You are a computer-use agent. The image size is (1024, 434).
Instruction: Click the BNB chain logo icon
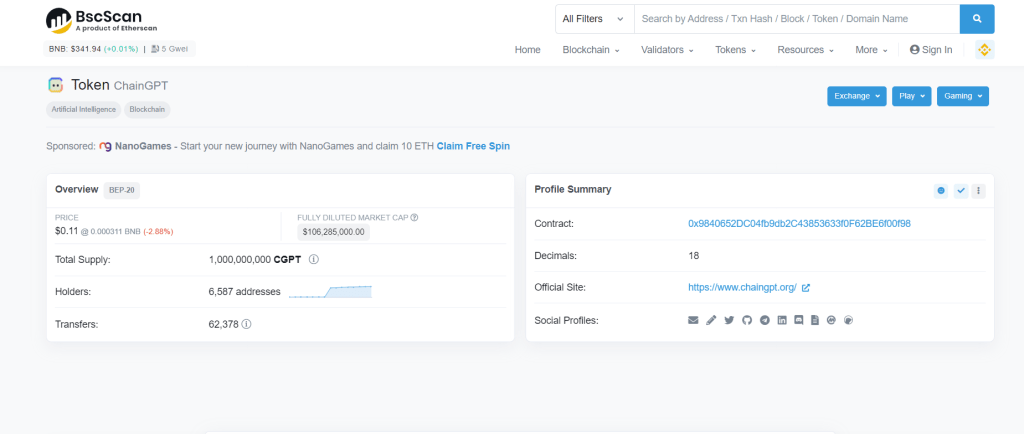coord(983,50)
